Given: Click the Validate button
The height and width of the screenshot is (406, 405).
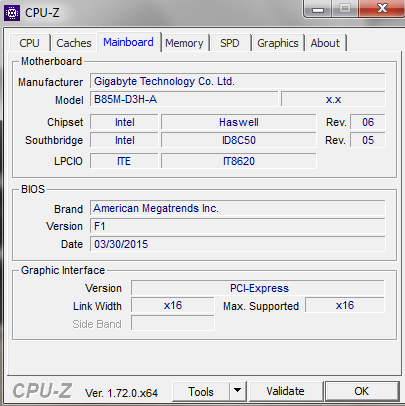Looking at the screenshot, I should click(x=285, y=391).
